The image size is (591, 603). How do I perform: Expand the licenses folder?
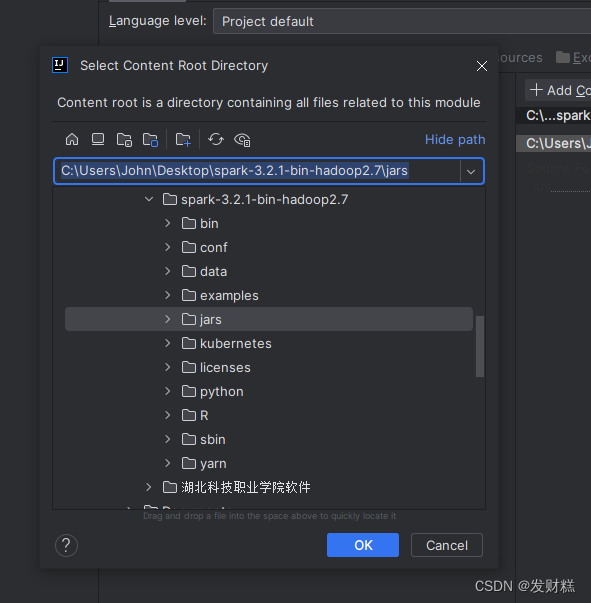(167, 367)
